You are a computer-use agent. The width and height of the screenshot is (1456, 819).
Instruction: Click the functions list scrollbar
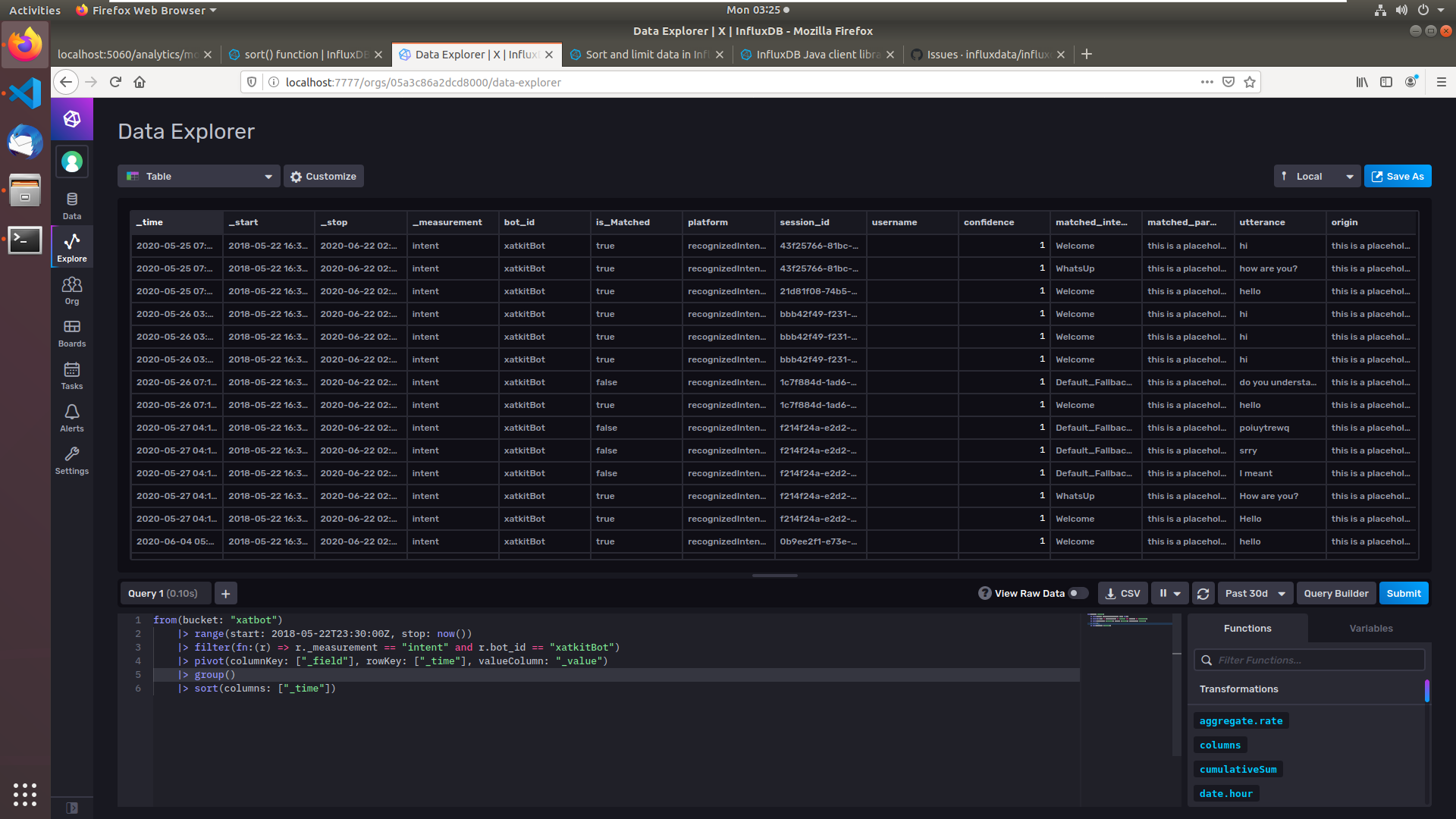pyautogui.click(x=1427, y=691)
